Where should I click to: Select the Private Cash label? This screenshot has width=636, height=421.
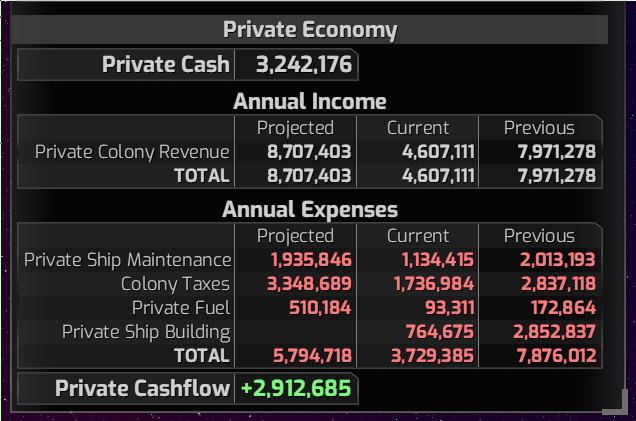165,64
